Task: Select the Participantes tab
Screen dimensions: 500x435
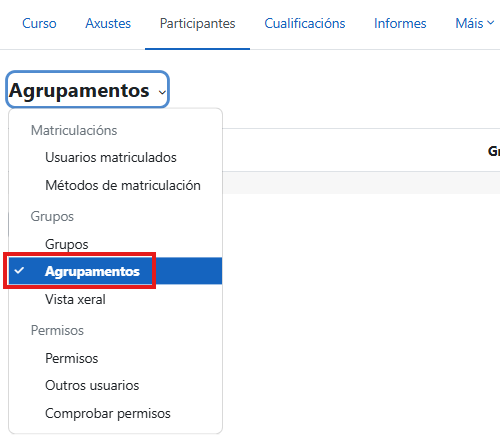Action: pyautogui.click(x=197, y=24)
